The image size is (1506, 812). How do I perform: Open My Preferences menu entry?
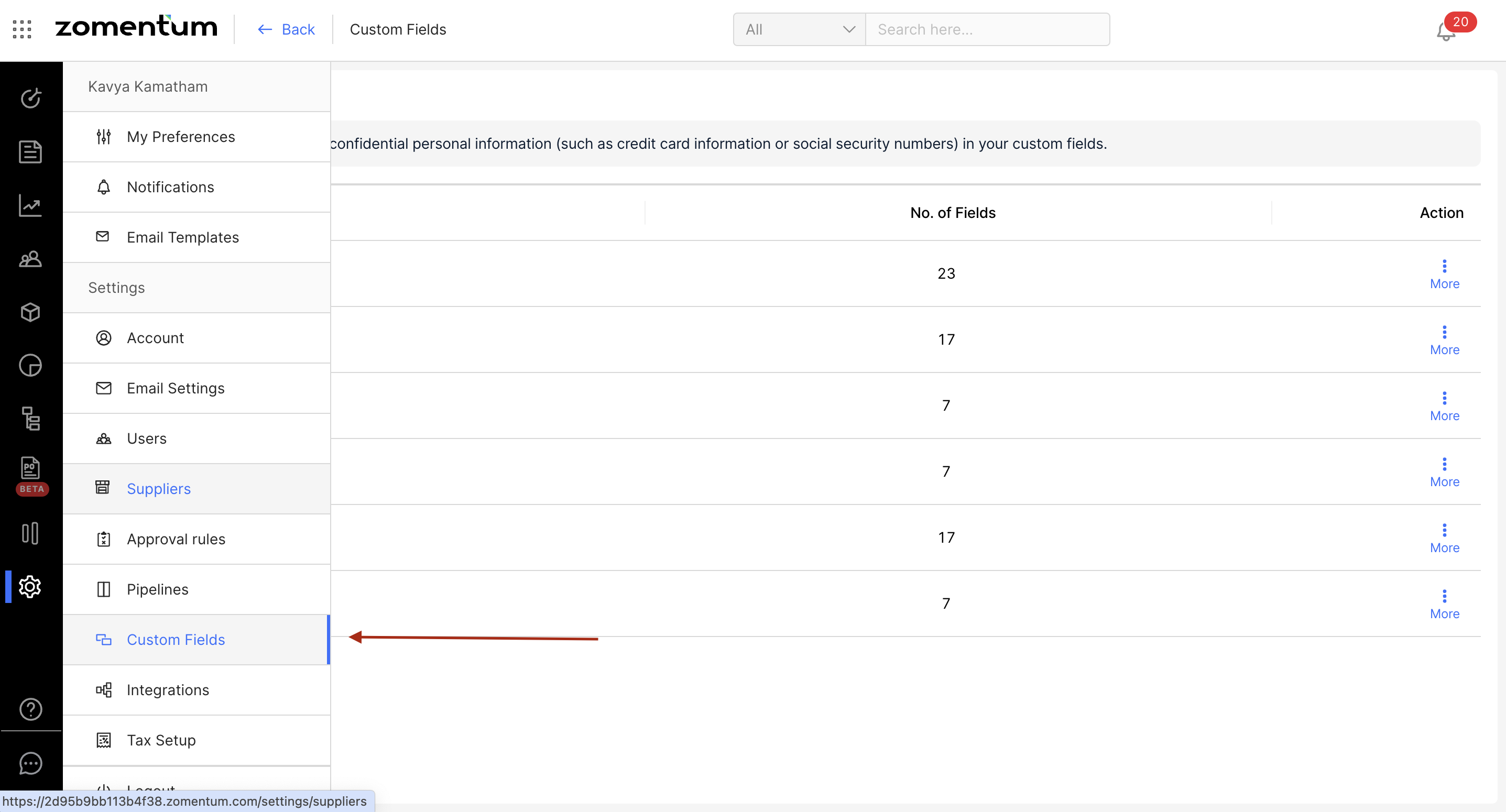181,137
